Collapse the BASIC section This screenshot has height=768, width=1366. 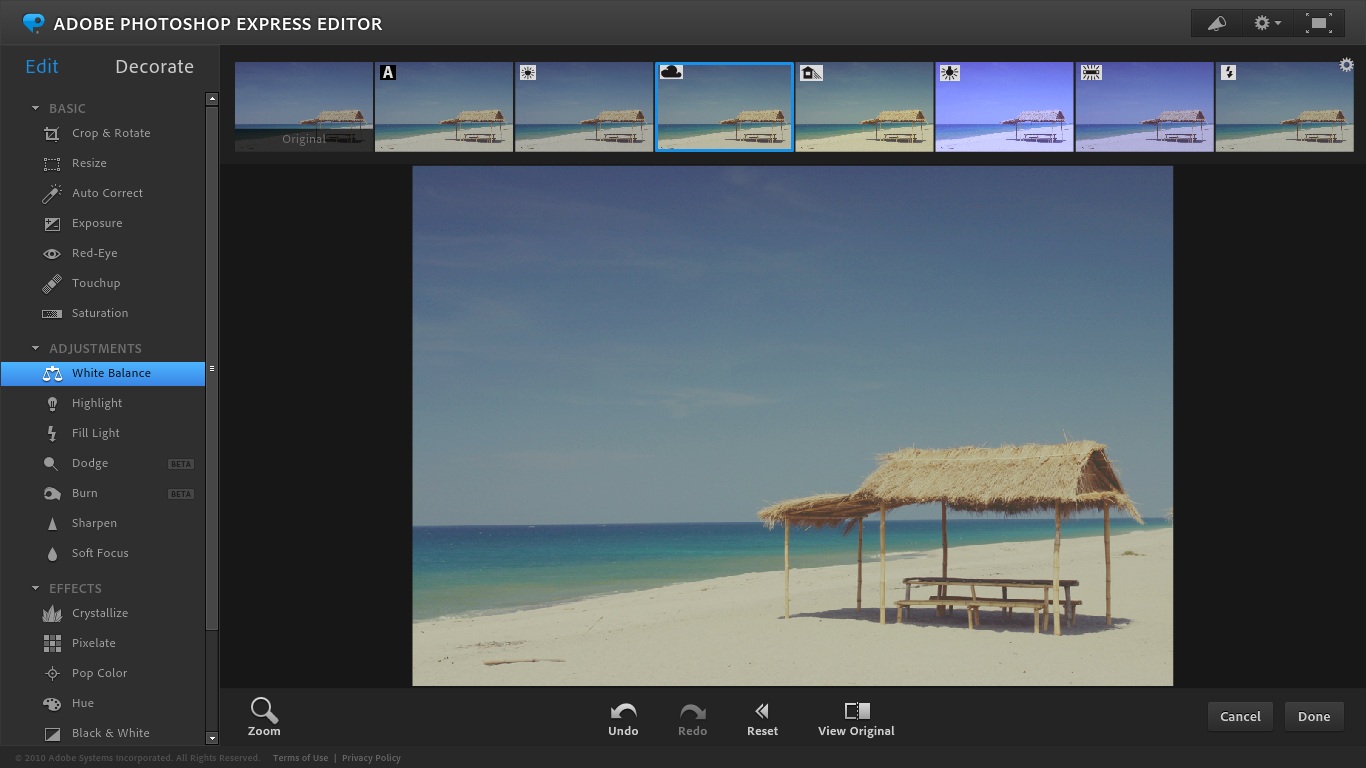(35, 108)
